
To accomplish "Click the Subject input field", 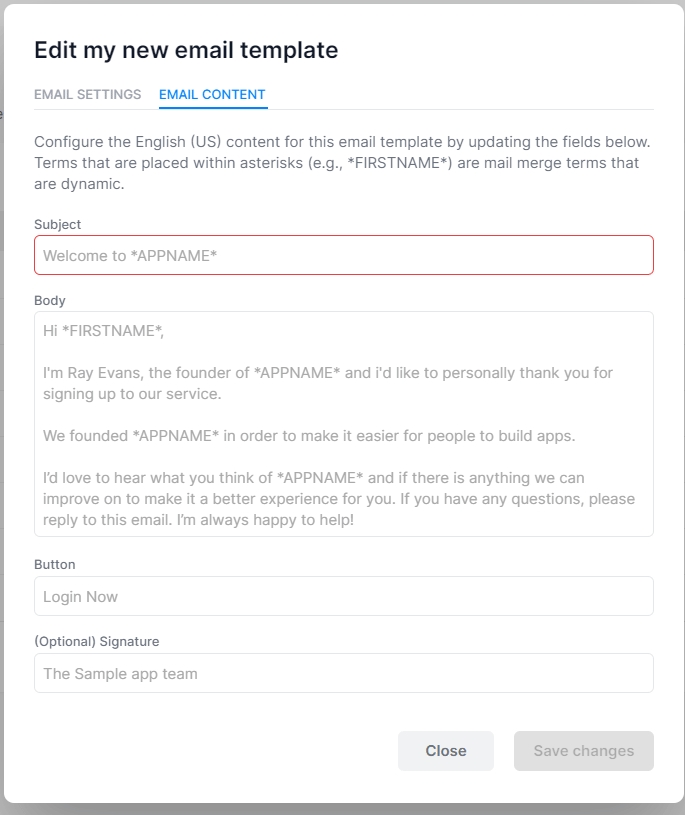I will click(x=343, y=255).
